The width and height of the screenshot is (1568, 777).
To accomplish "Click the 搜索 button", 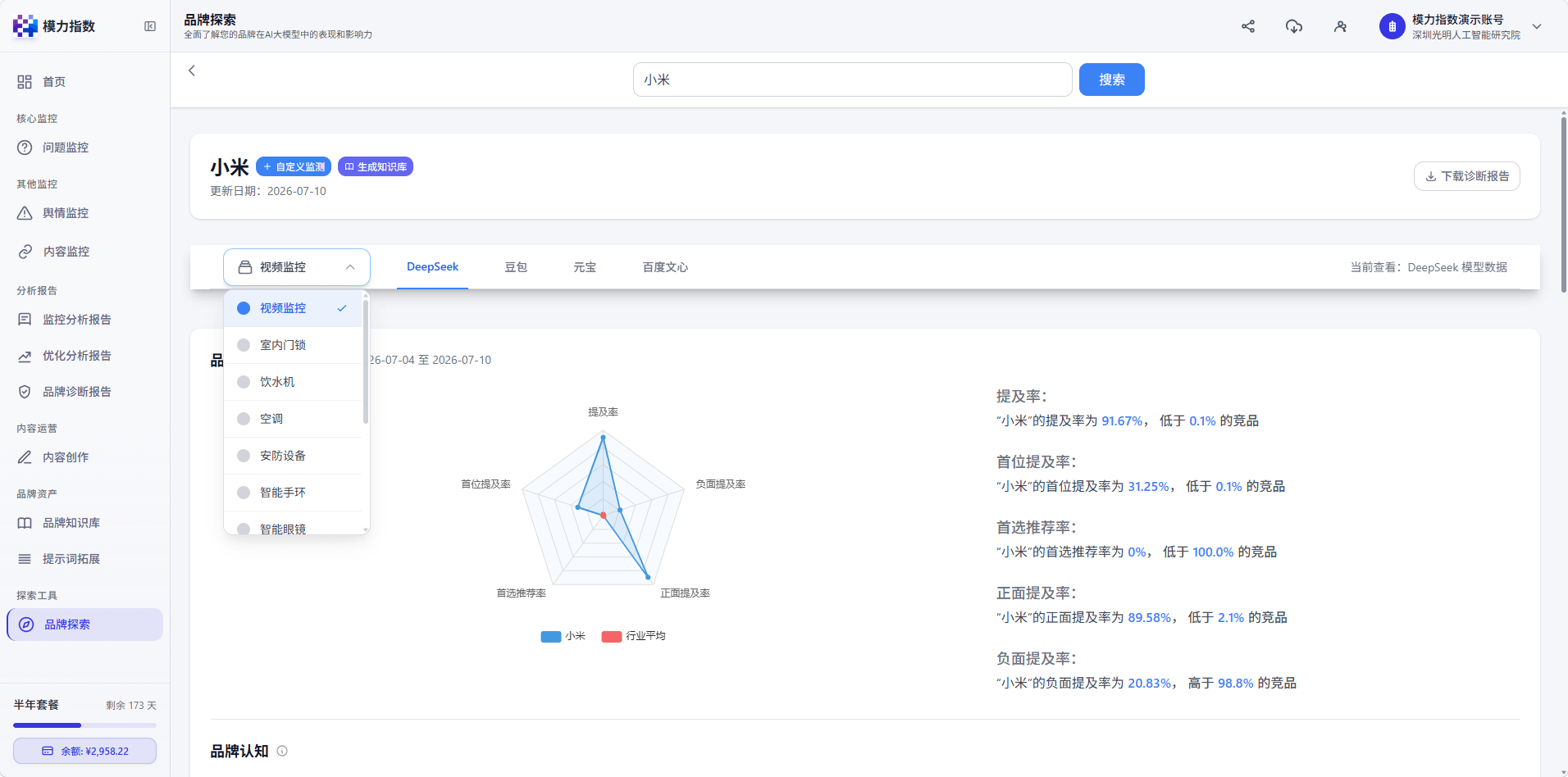I will 1111,80.
